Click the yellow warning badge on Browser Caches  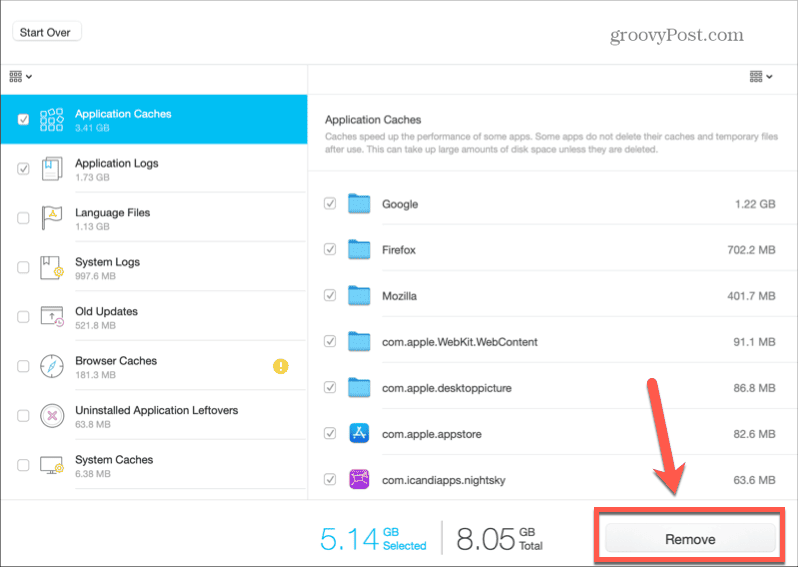tap(280, 366)
